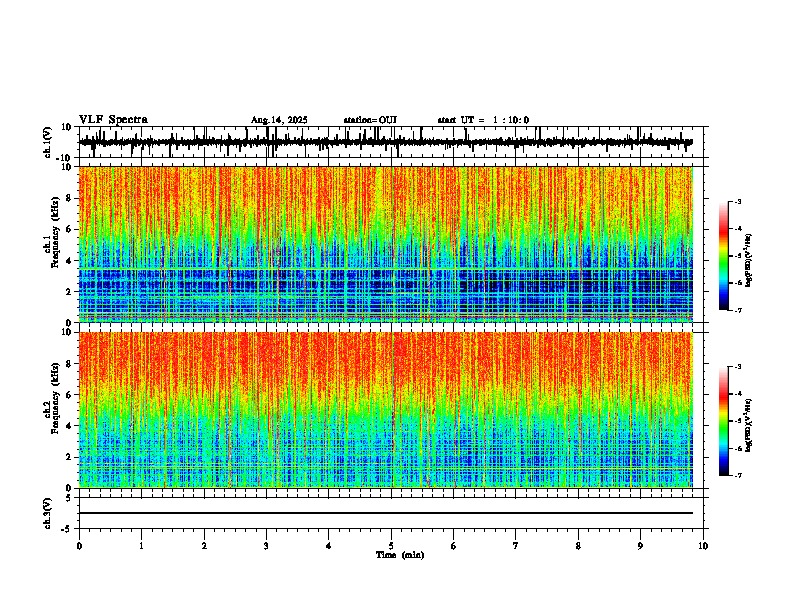Click the 'station=OUJ' label
The width and height of the screenshot is (792, 612).
(370, 120)
